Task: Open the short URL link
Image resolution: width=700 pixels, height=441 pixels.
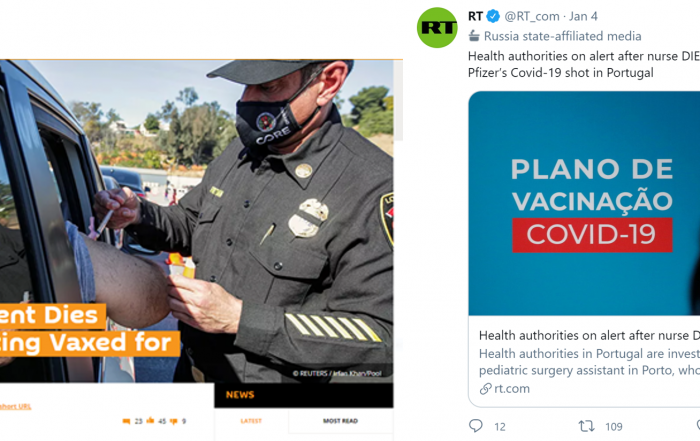Action: [x=15, y=406]
